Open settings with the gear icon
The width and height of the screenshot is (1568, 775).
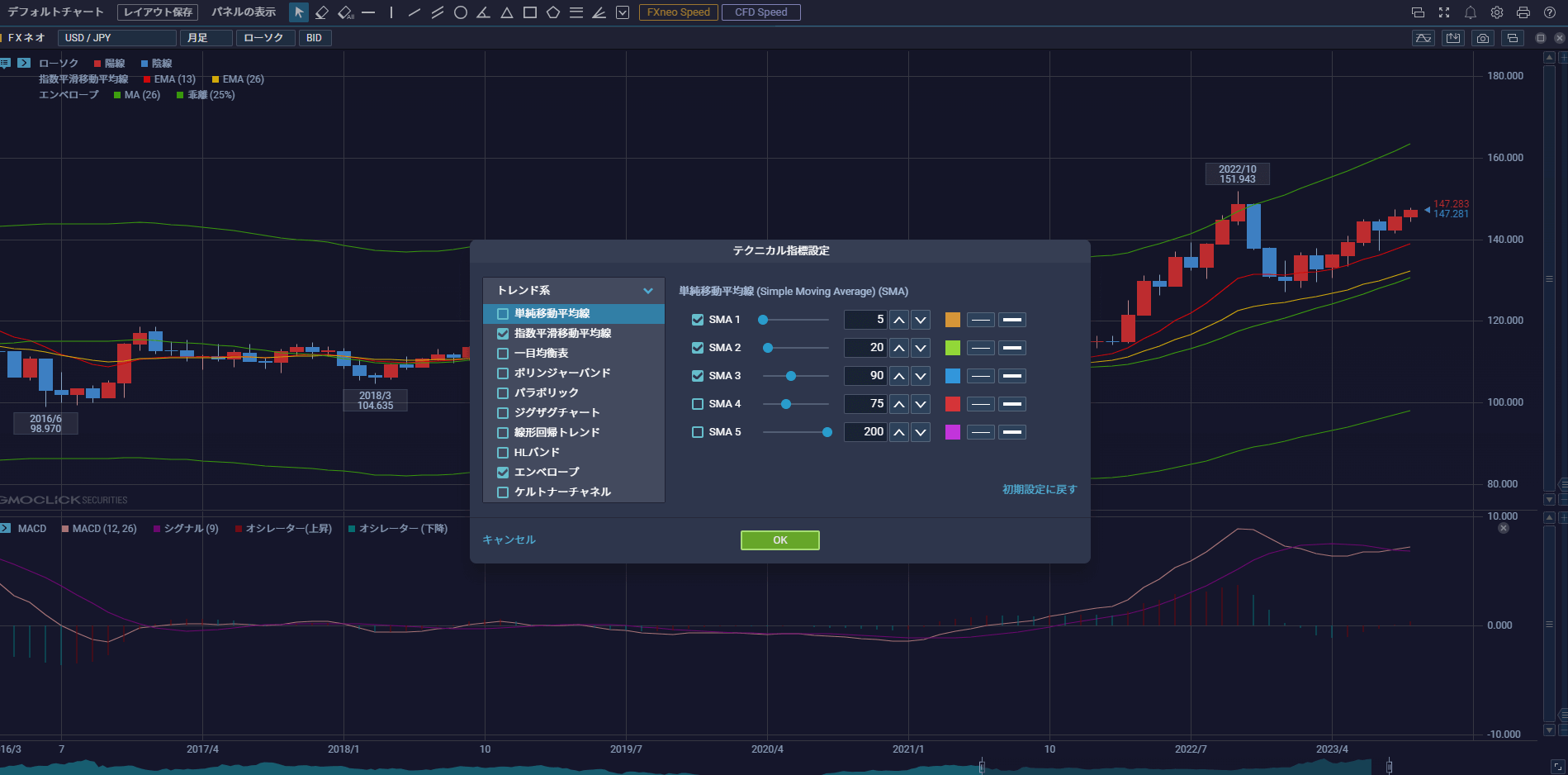1496,12
